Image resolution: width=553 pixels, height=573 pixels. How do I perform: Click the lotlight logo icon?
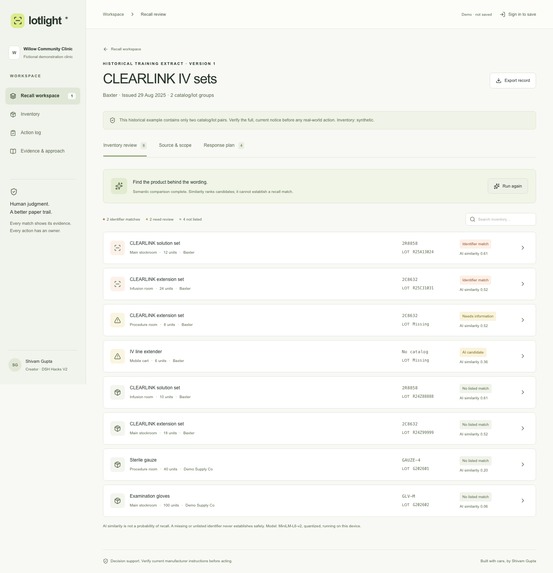[18, 20]
